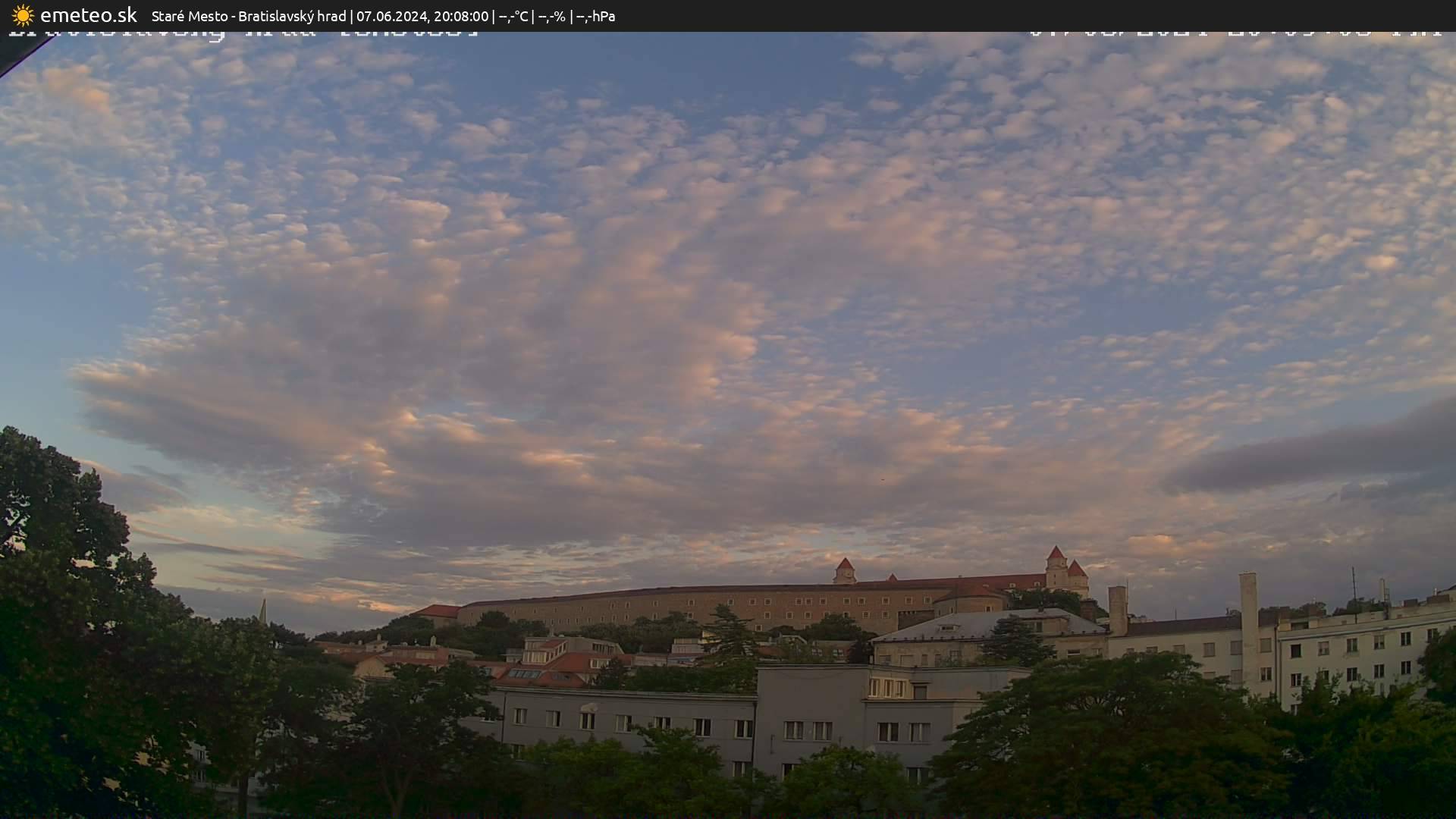This screenshot has width=1456, height=819.
Task: Click the pressure reading --,-hPa
Action: point(595,16)
